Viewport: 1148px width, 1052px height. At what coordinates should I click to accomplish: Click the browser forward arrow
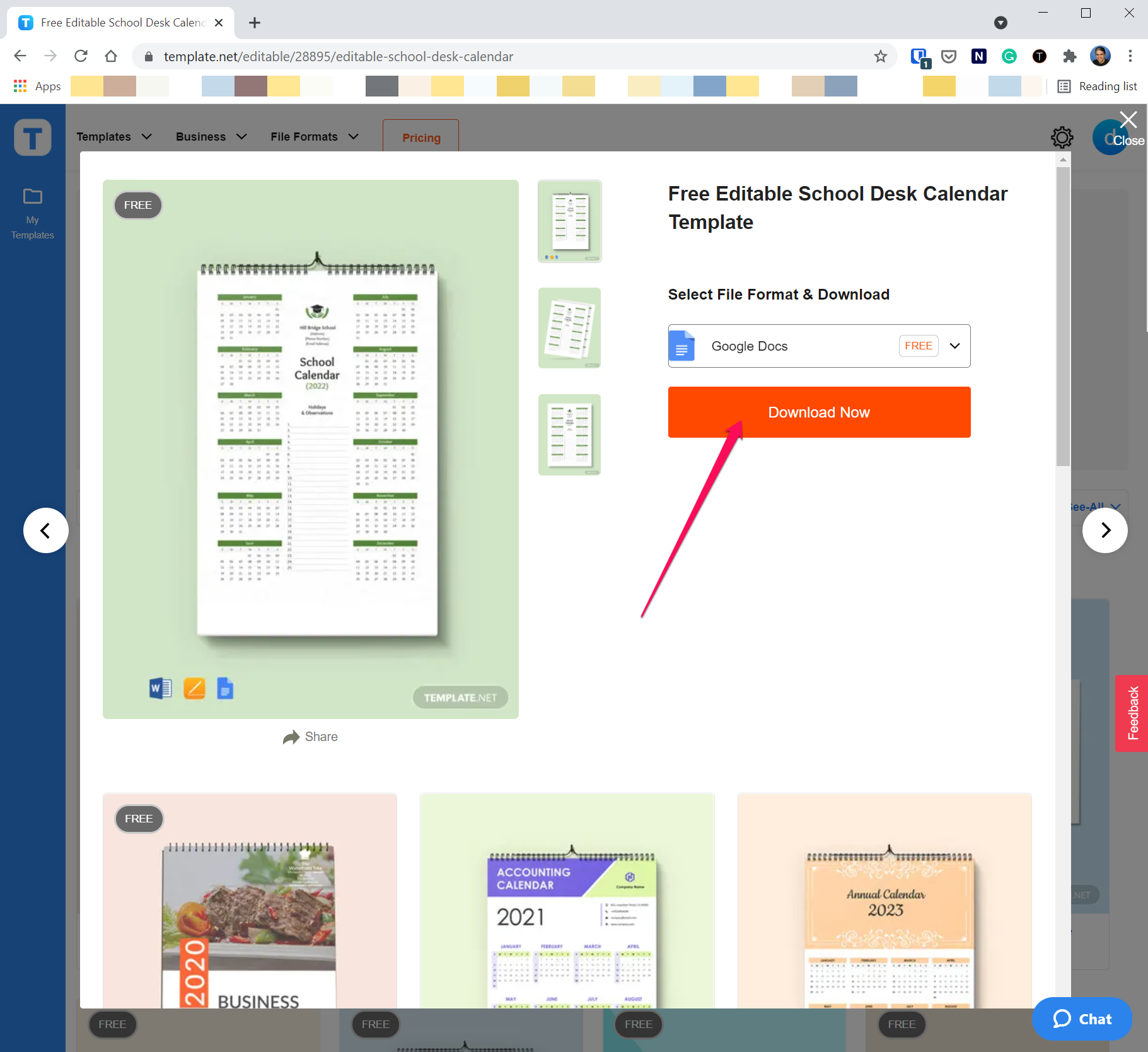[50, 56]
